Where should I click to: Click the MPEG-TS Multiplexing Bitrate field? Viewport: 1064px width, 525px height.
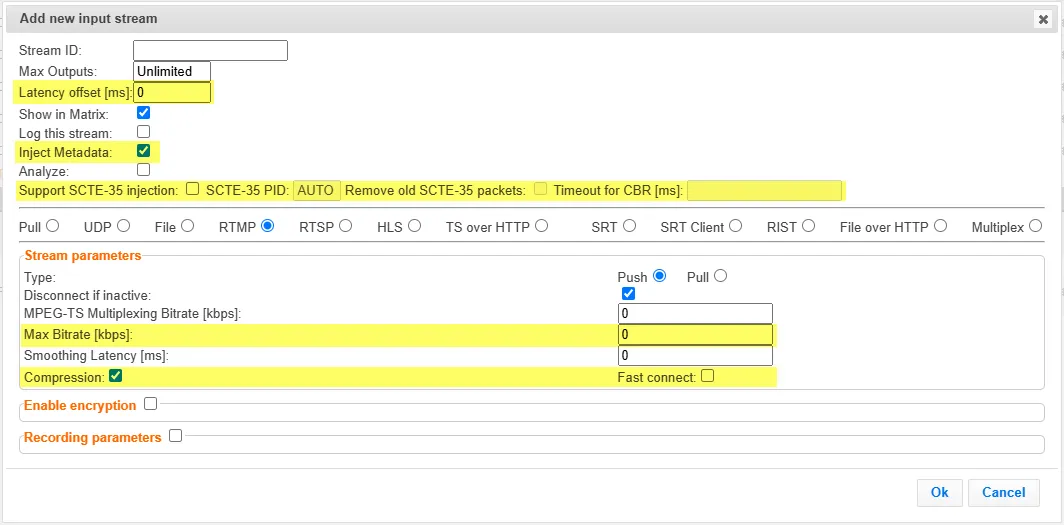click(696, 313)
